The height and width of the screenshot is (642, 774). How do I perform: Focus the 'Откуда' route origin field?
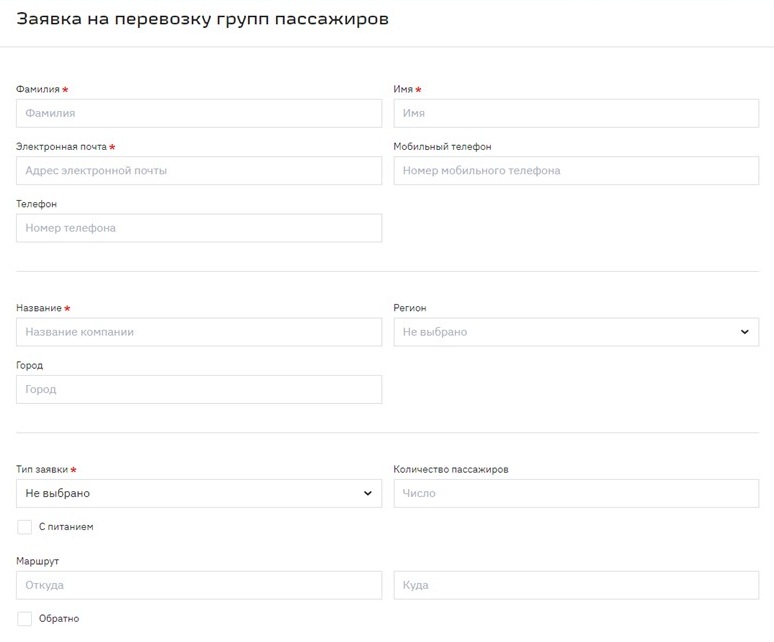click(198, 585)
